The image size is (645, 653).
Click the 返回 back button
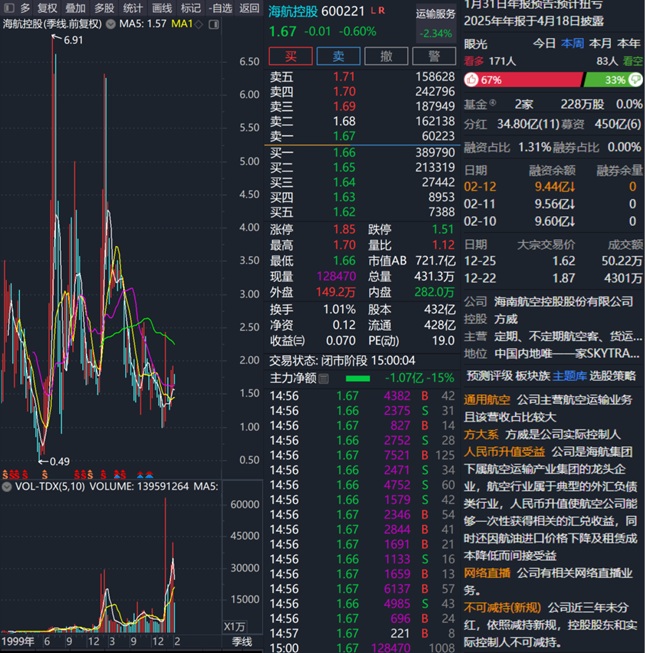click(x=249, y=8)
